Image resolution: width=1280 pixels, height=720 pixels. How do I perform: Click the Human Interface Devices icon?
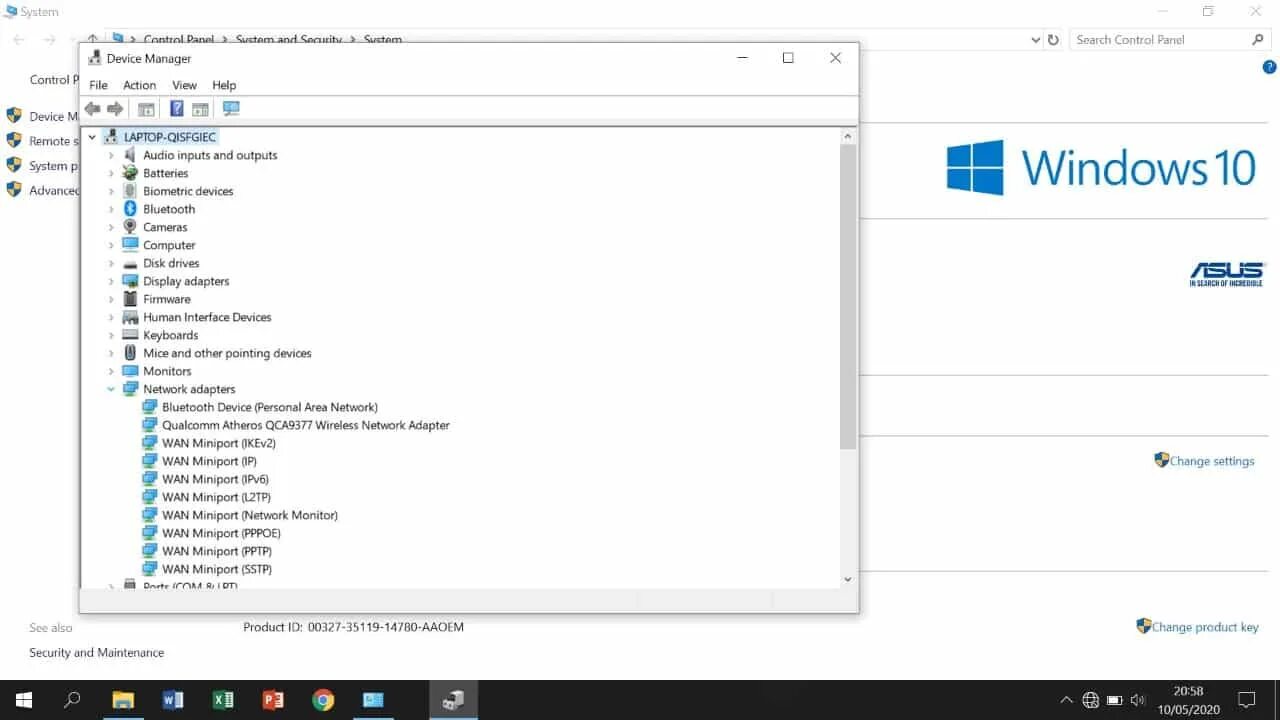point(130,317)
